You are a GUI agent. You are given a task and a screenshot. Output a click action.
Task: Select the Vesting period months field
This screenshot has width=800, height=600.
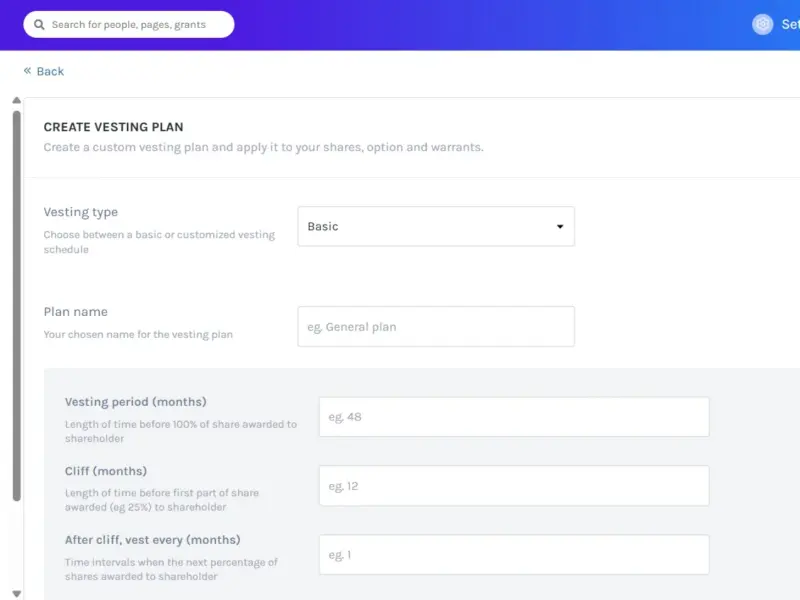pos(514,417)
